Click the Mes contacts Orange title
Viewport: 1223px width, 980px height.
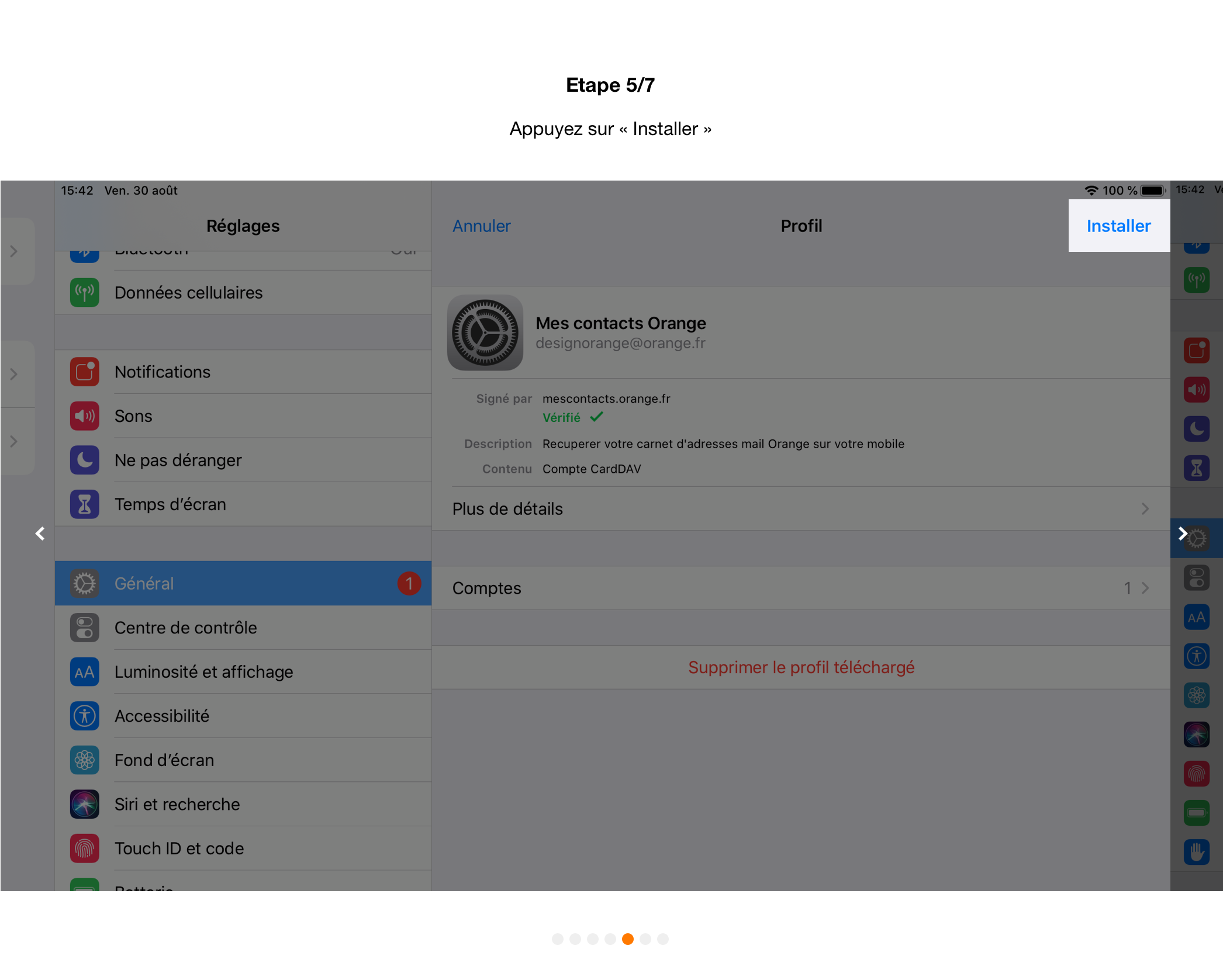621,323
